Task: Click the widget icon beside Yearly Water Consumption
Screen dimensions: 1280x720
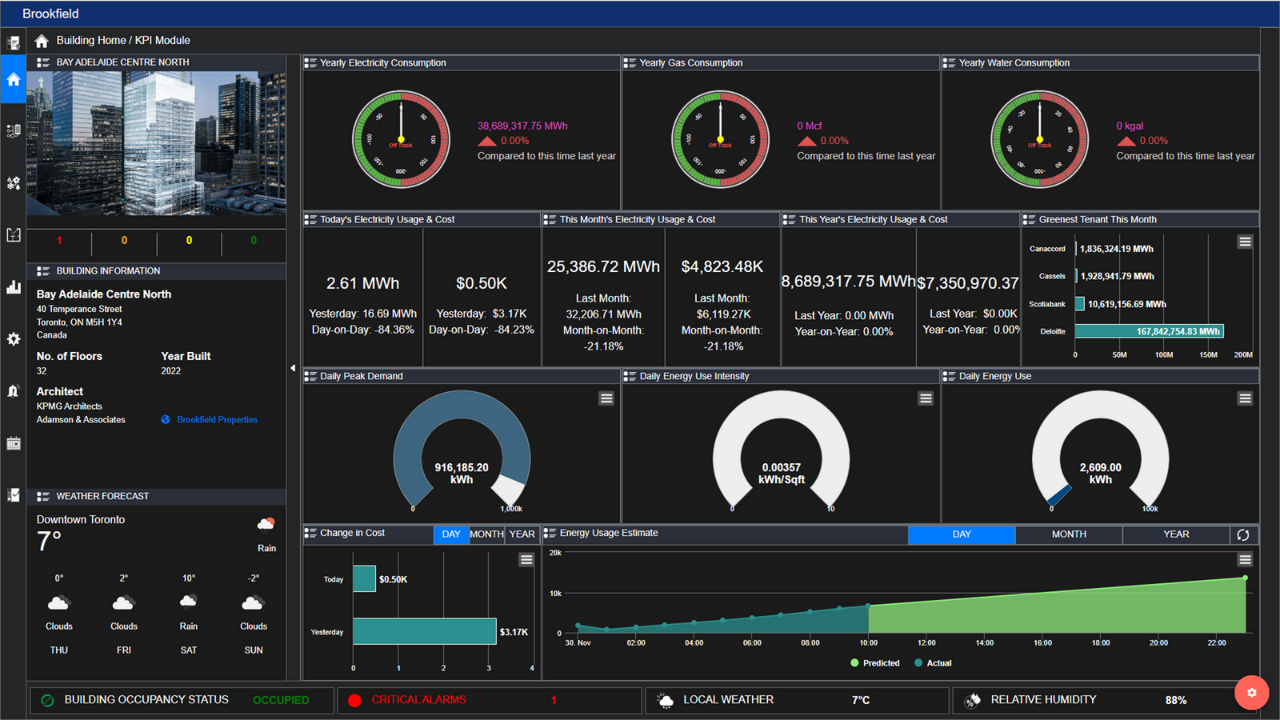Action: coord(949,63)
